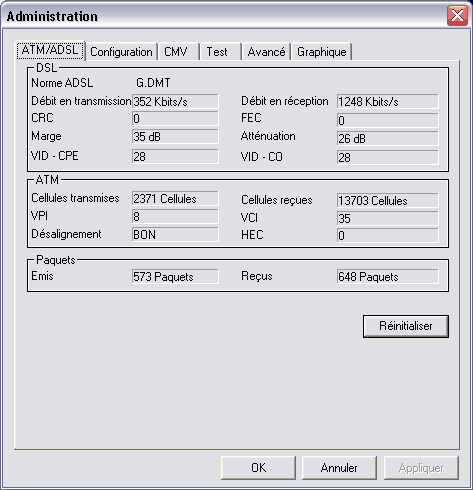The height and width of the screenshot is (490, 473).
Task: Click the Réinitialiser button
Action: [406, 326]
